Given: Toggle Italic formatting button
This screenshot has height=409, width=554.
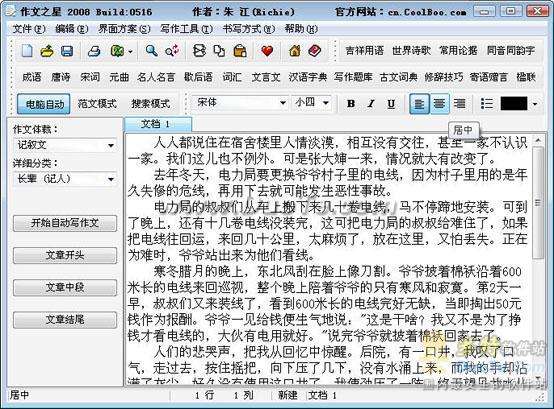Looking at the screenshot, I should pyautogui.click(x=371, y=103).
